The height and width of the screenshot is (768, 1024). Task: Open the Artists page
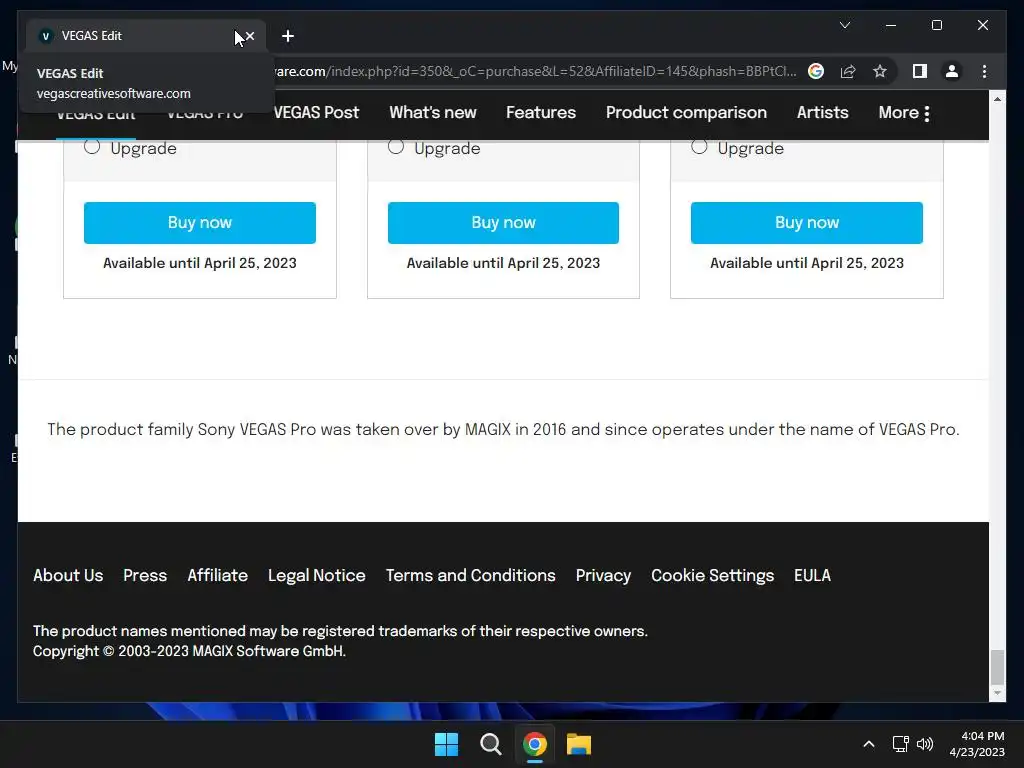pos(822,112)
